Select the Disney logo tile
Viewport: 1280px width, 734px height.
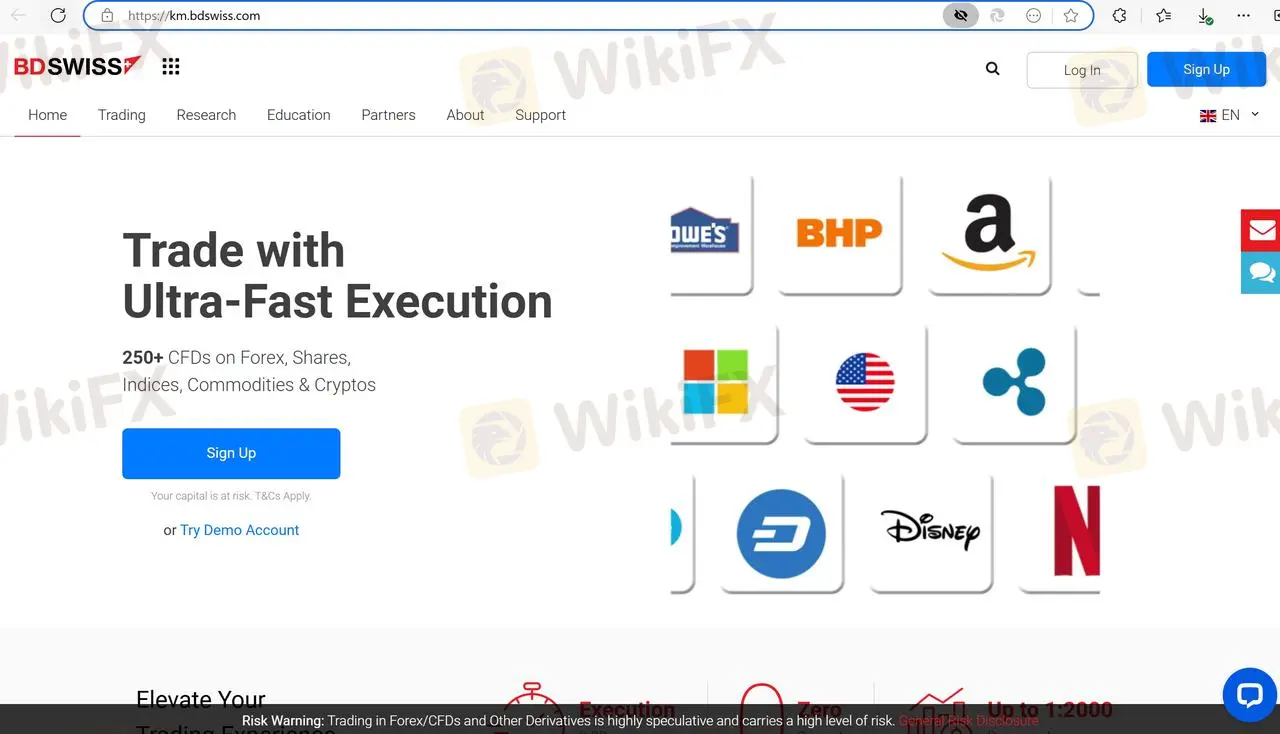(930, 532)
